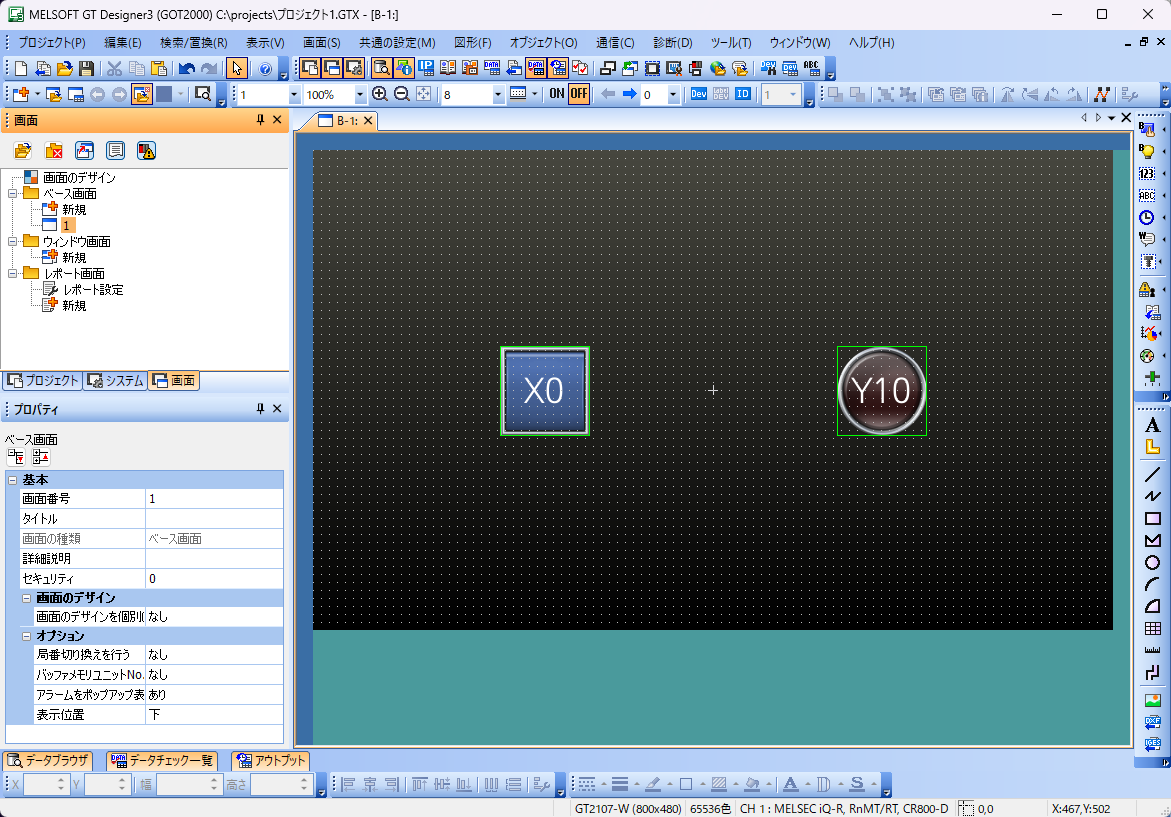Toggle the ON state display button
The image size is (1171, 817).
(557, 94)
